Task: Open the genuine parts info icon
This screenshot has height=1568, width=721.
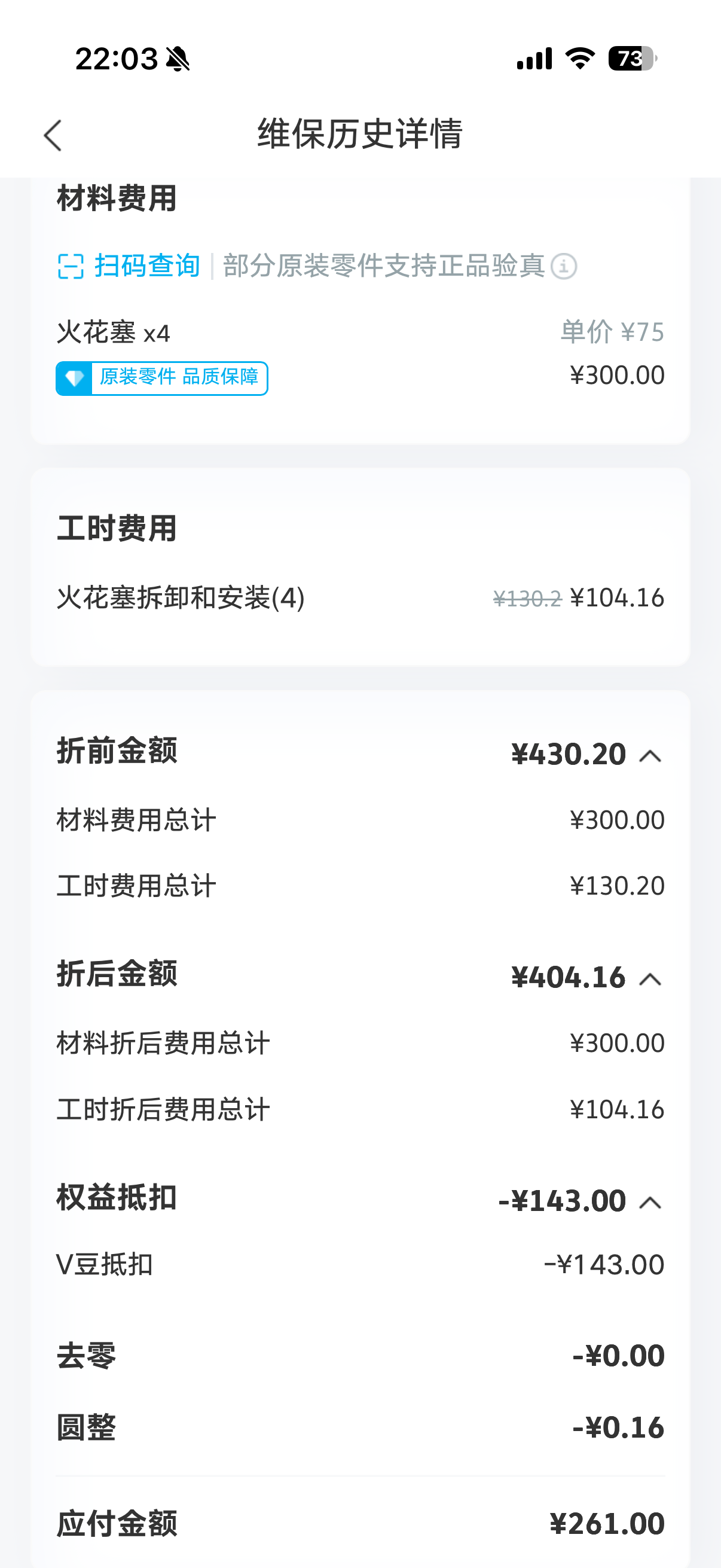Action: coord(563,266)
